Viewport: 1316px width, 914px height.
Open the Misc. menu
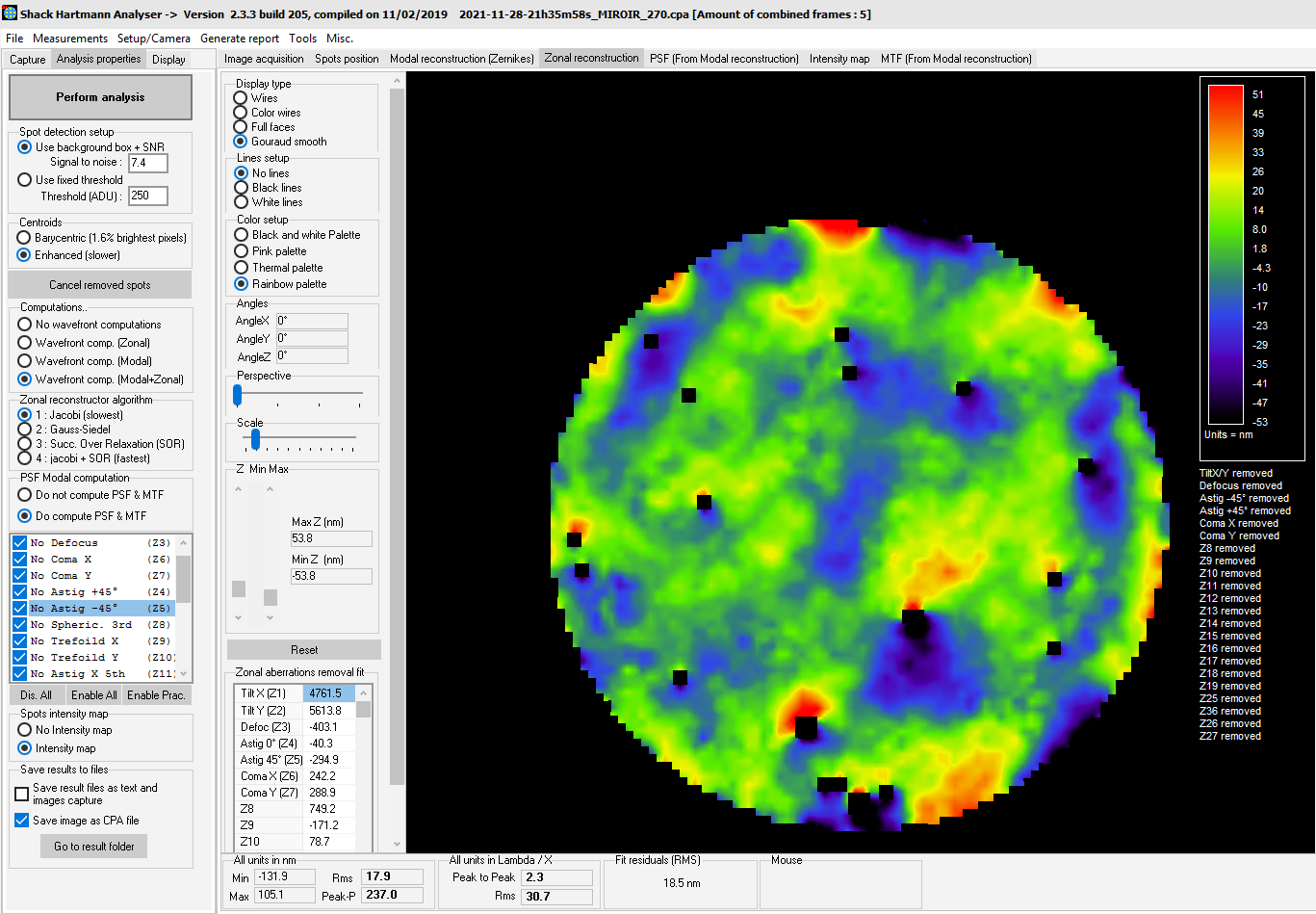coord(340,39)
